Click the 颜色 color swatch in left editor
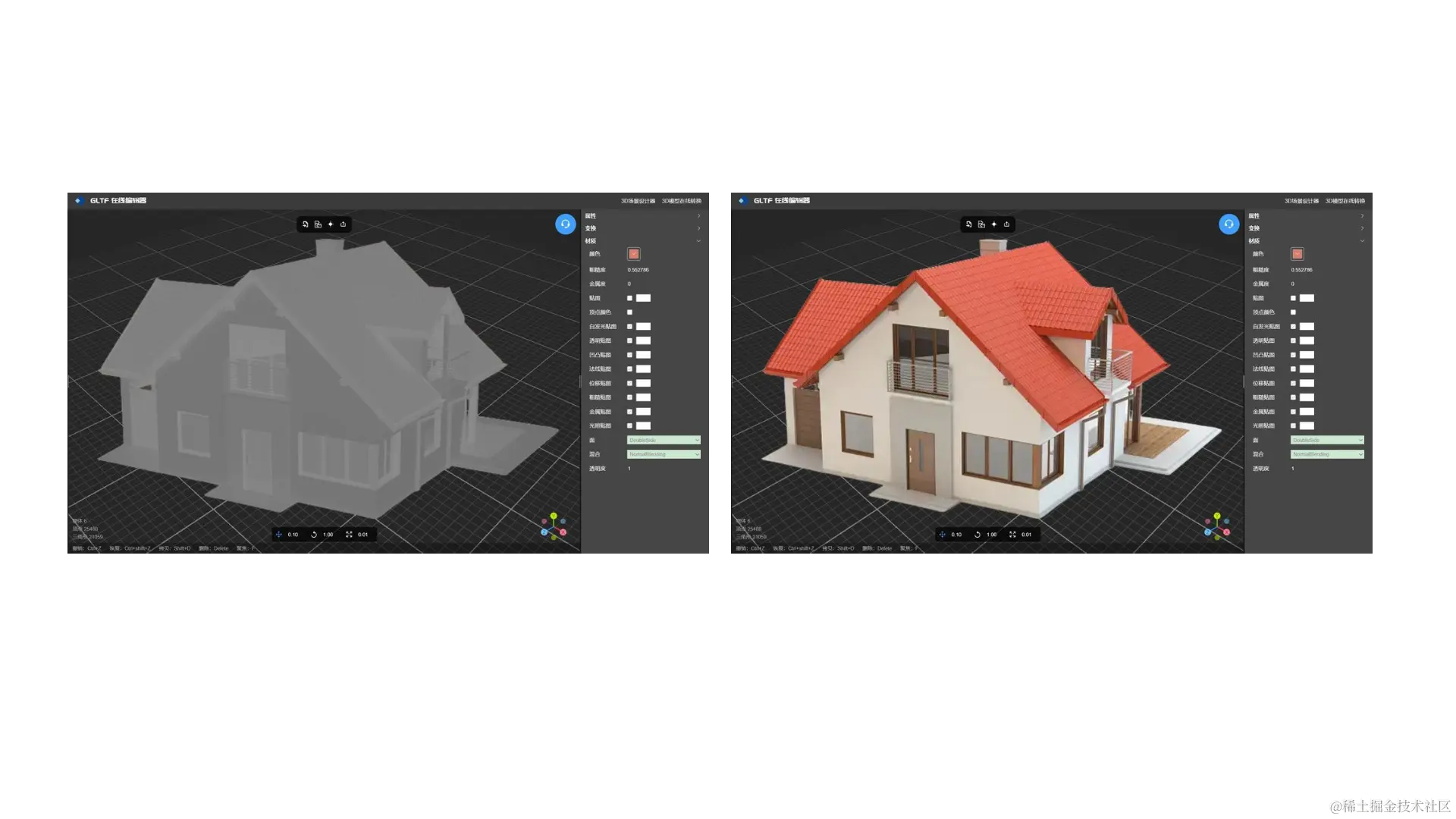The image size is (1456, 819). coord(634,254)
